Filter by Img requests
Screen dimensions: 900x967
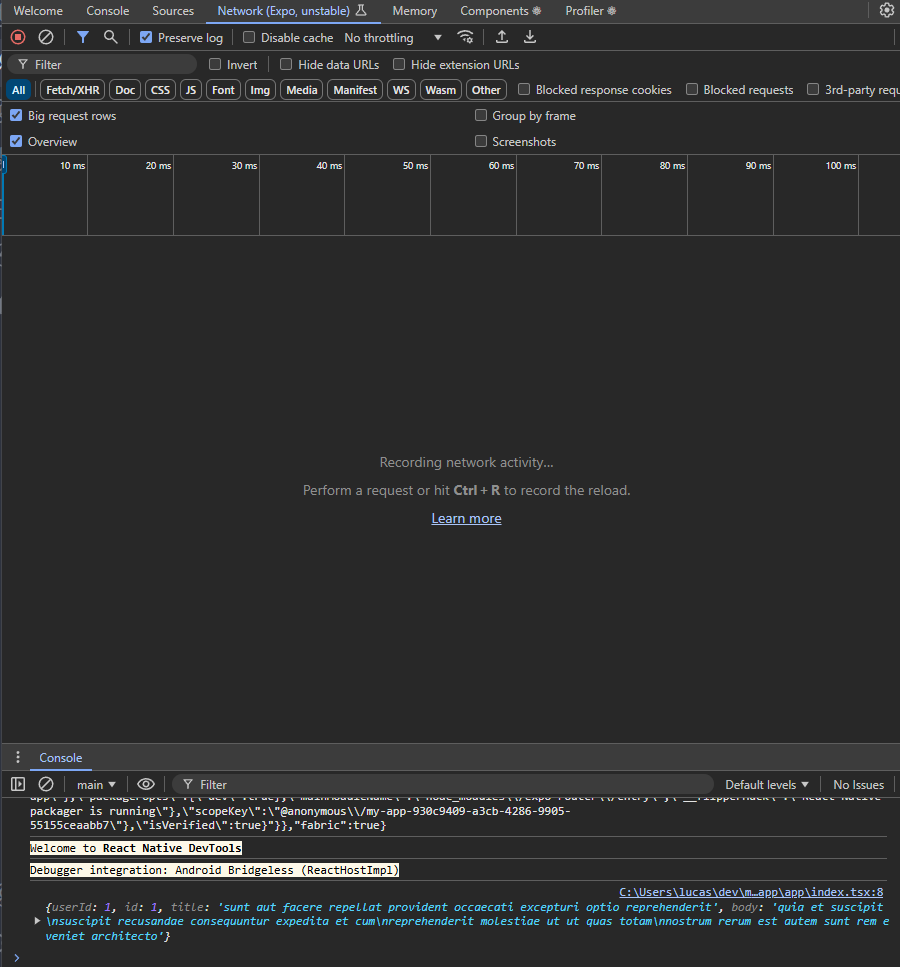(260, 90)
